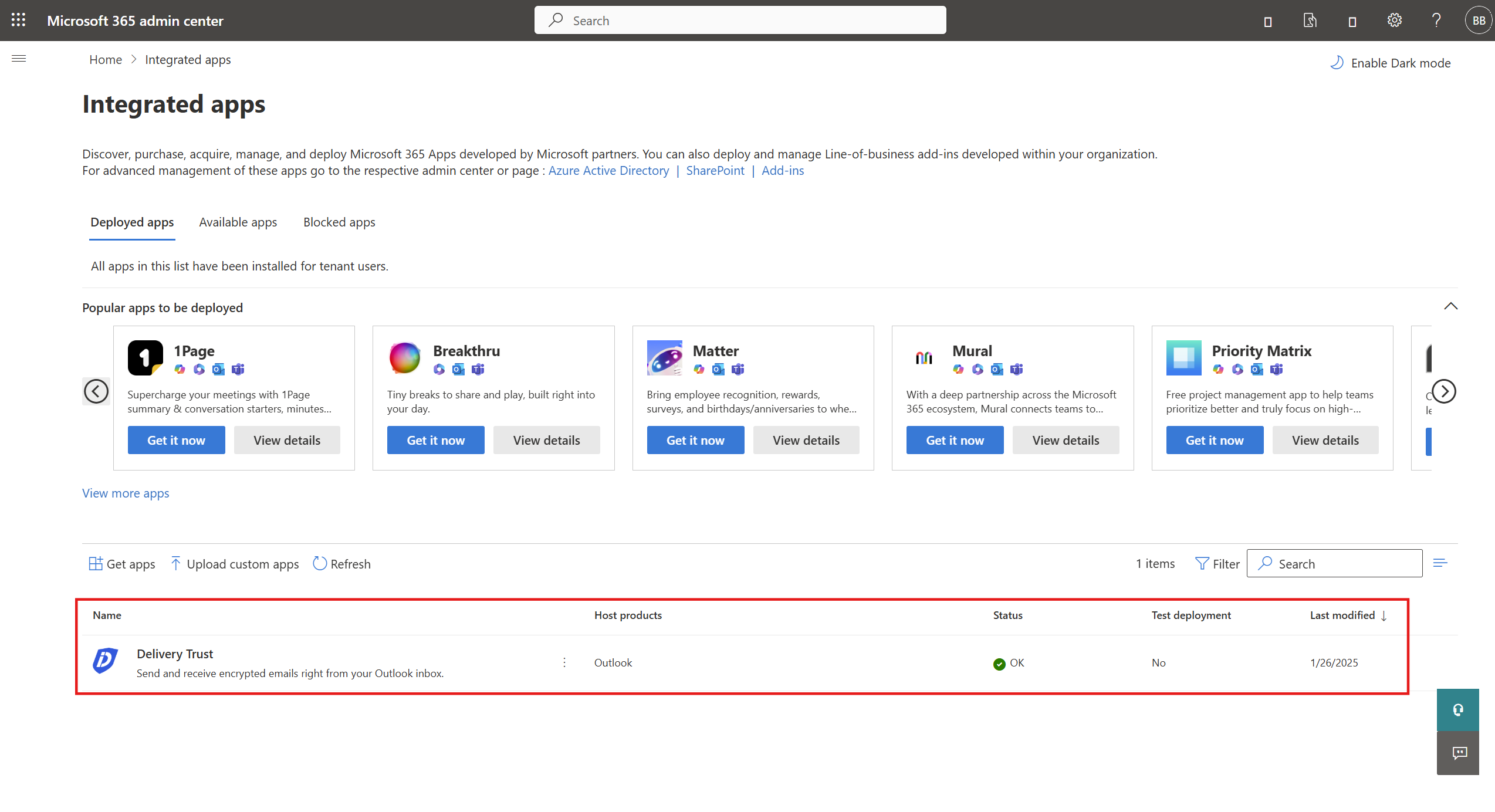
Task: Sort by the Name column header
Action: (x=107, y=615)
